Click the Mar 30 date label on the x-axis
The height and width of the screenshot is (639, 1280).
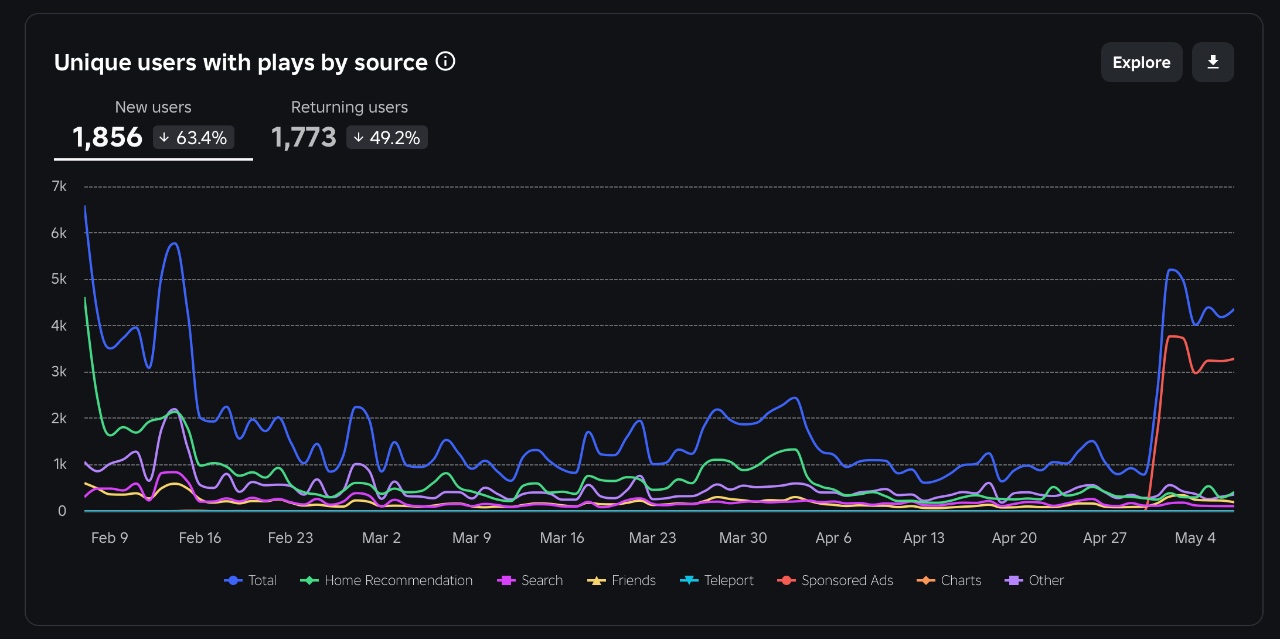[x=743, y=538]
